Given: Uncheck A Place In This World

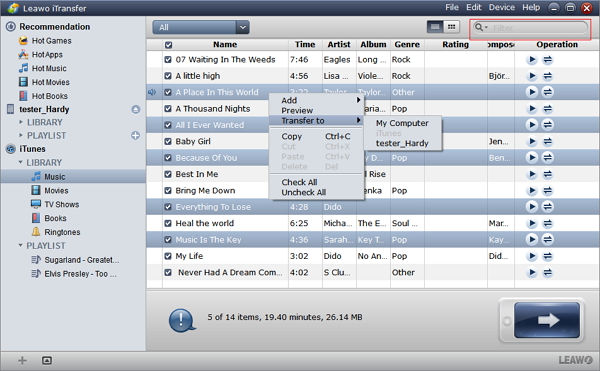Looking at the screenshot, I should tap(168, 92).
